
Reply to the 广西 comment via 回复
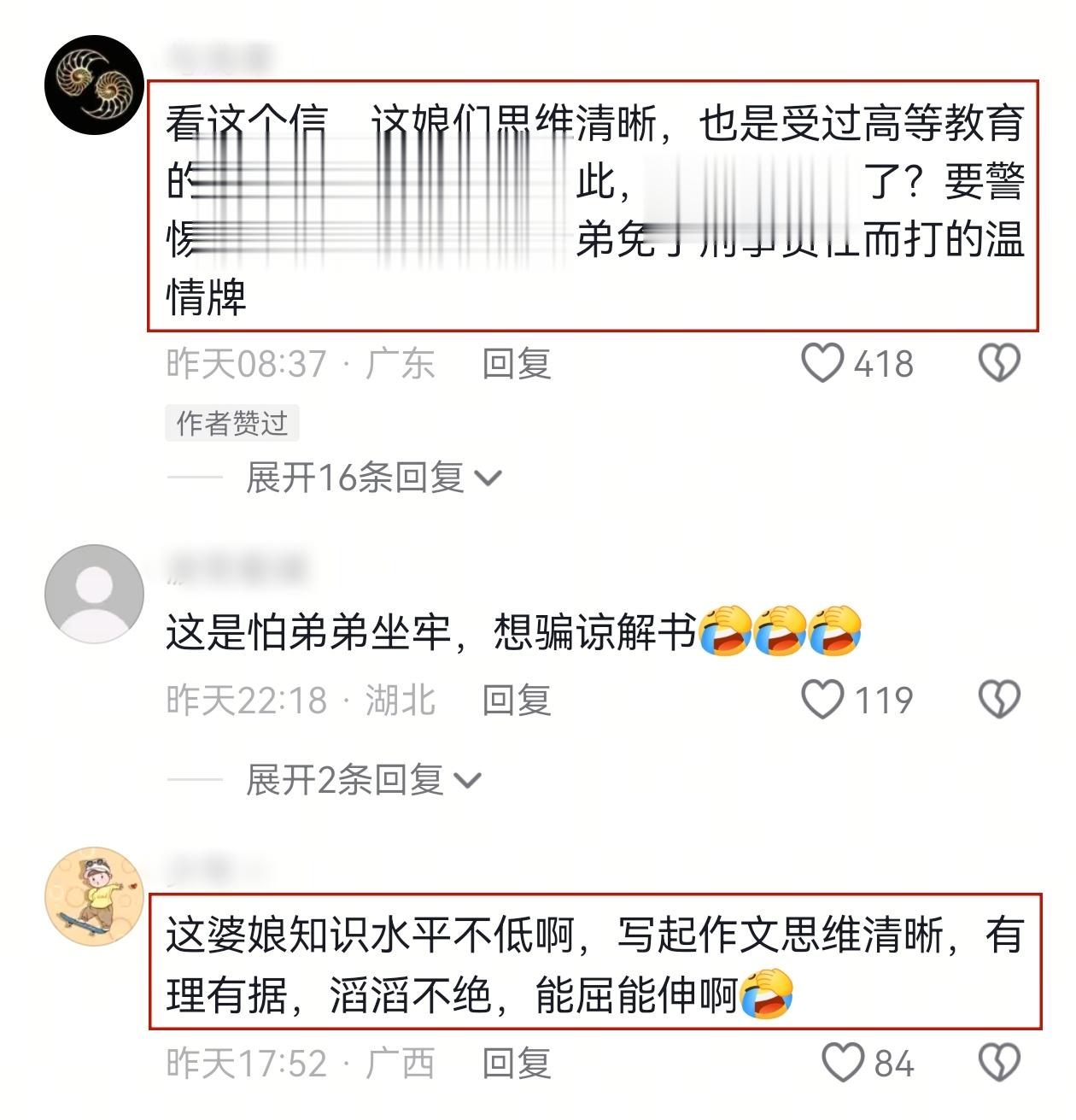[x=517, y=1064]
